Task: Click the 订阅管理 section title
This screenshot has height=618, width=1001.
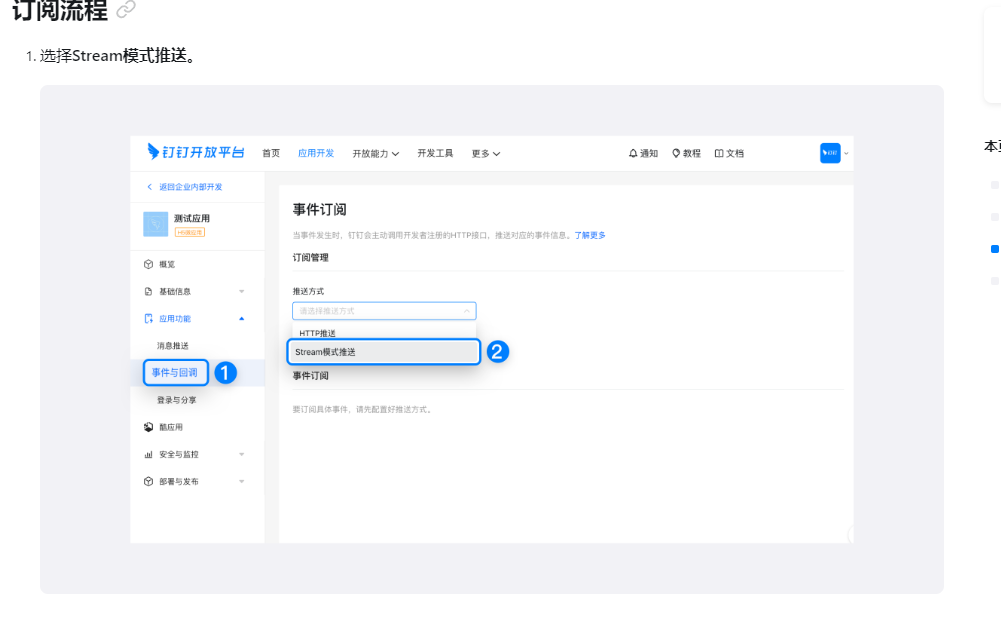Action: pyautogui.click(x=311, y=258)
